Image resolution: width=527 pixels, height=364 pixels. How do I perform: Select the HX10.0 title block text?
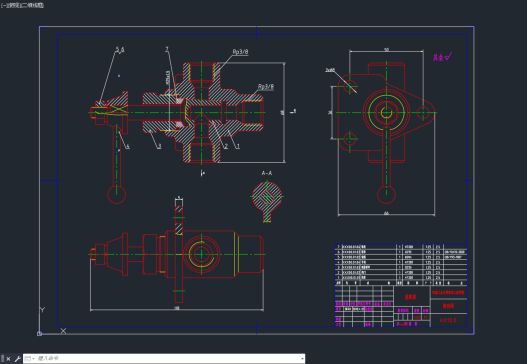coord(448,320)
